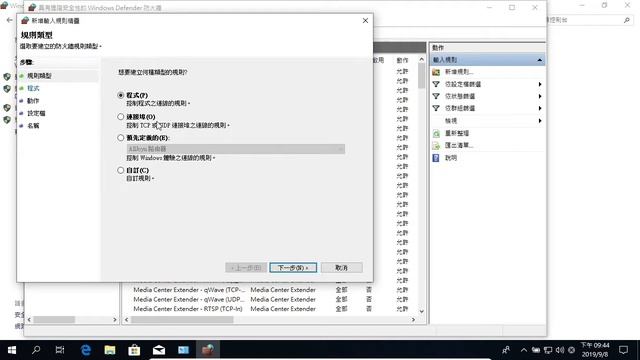The width and height of the screenshot is (640, 360).
Task: Open taskbar search magnifier
Action: 36,350
